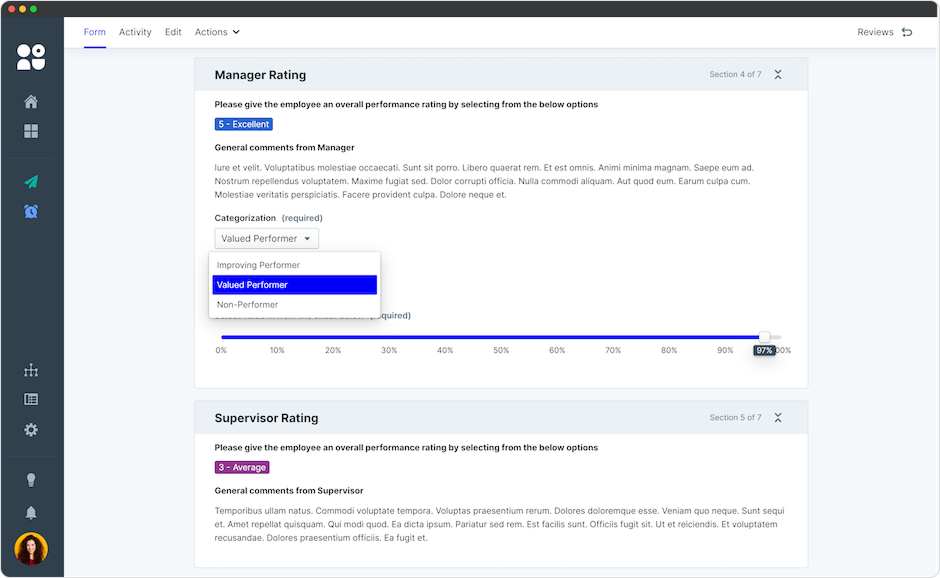Expand the Actions dropdown menu
Image resolution: width=940 pixels, height=578 pixels.
click(x=217, y=32)
